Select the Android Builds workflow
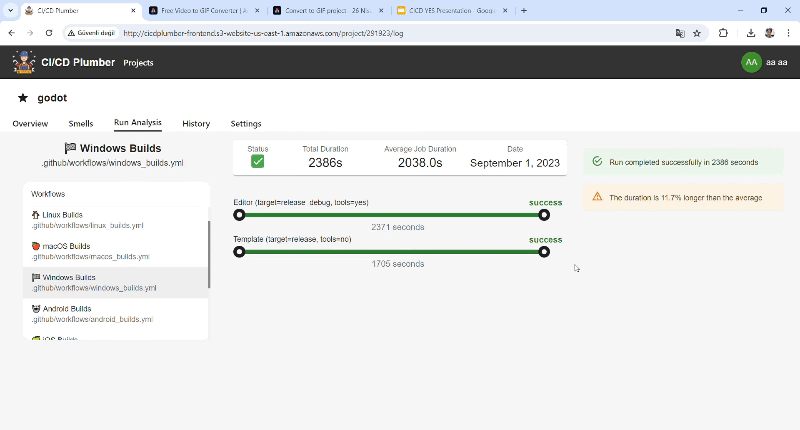The width and height of the screenshot is (800, 430). 115,314
